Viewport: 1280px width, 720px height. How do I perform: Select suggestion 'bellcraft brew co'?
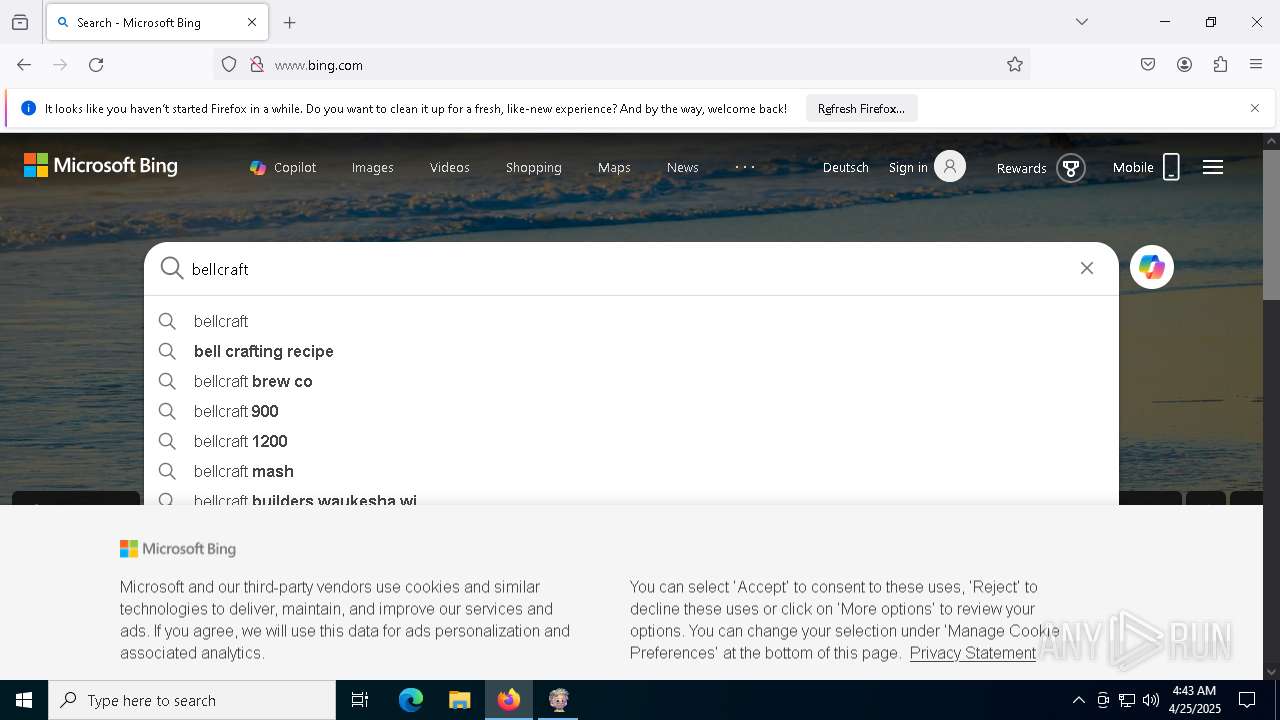click(x=631, y=381)
